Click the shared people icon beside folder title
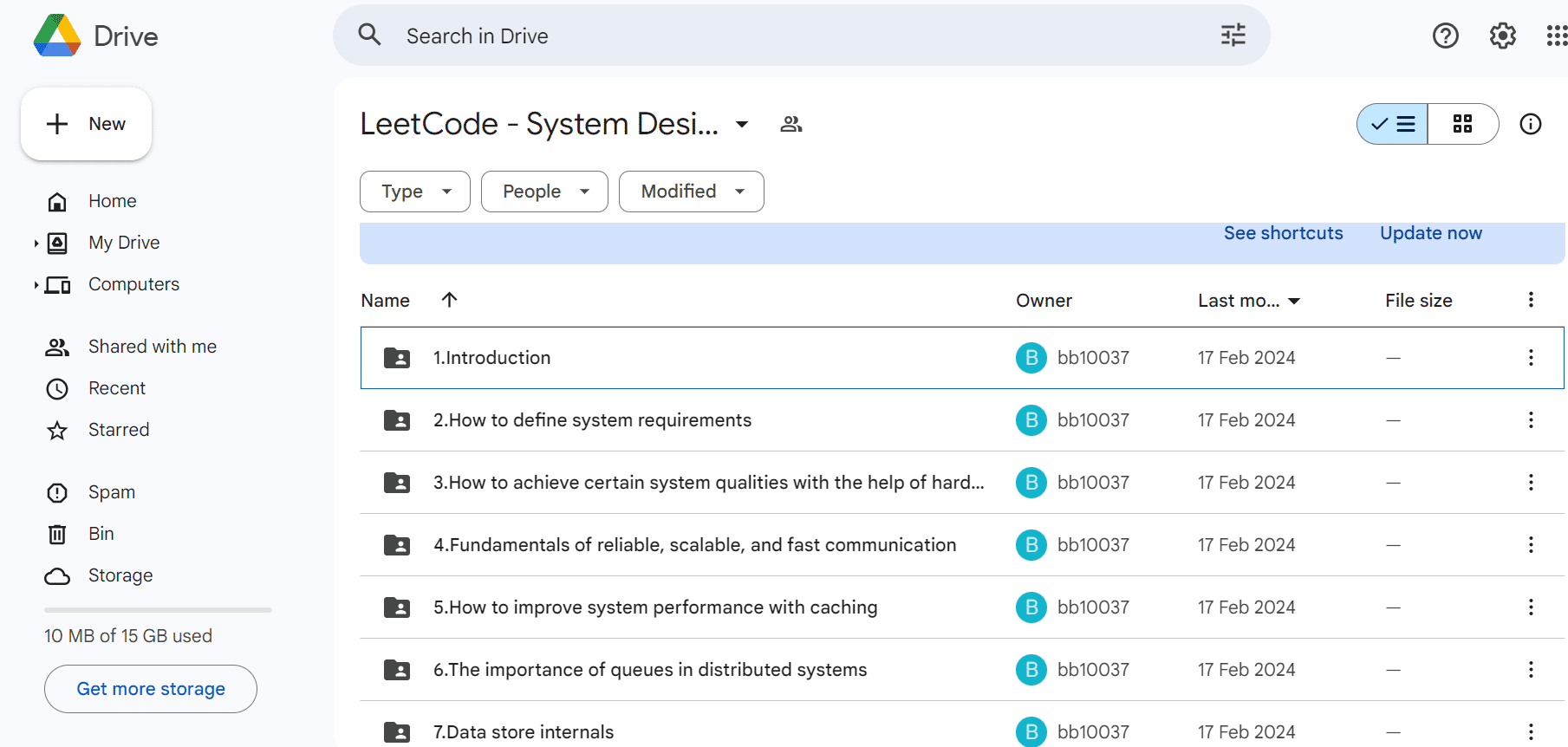The height and width of the screenshot is (747, 1568). pyautogui.click(x=791, y=124)
